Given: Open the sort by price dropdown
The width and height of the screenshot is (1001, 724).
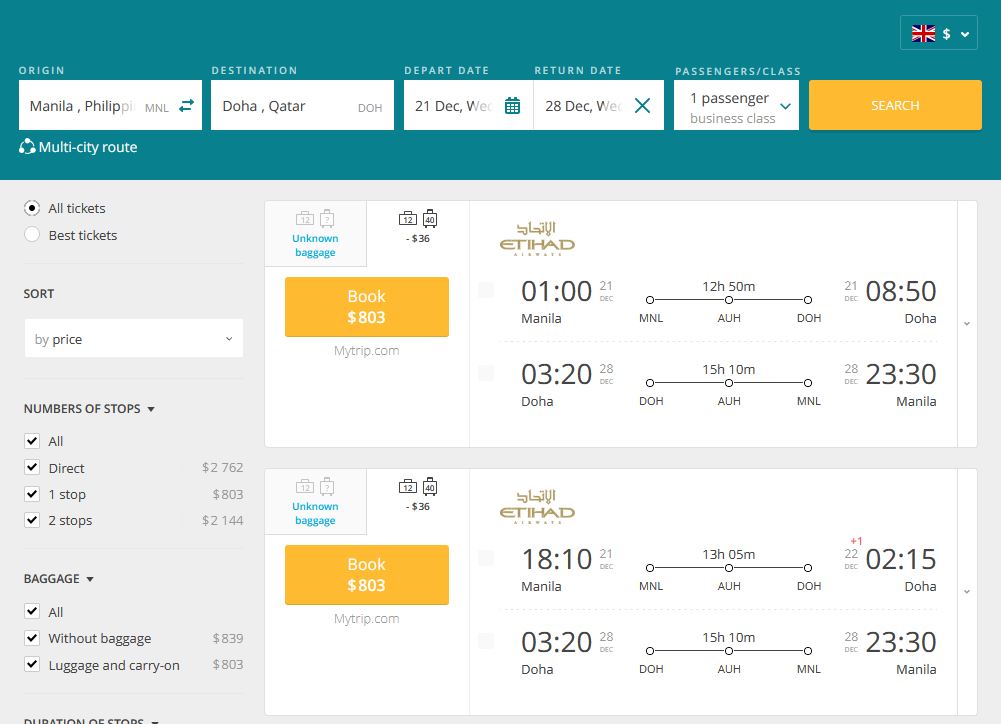Looking at the screenshot, I should pos(133,338).
